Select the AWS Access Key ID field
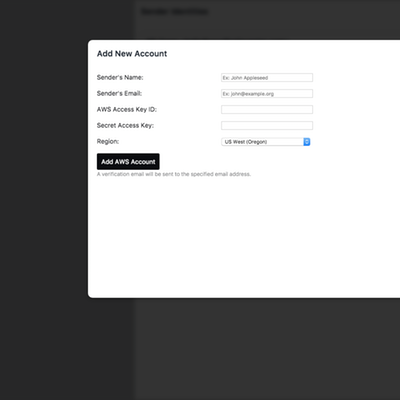The image size is (400, 400). [x=267, y=110]
